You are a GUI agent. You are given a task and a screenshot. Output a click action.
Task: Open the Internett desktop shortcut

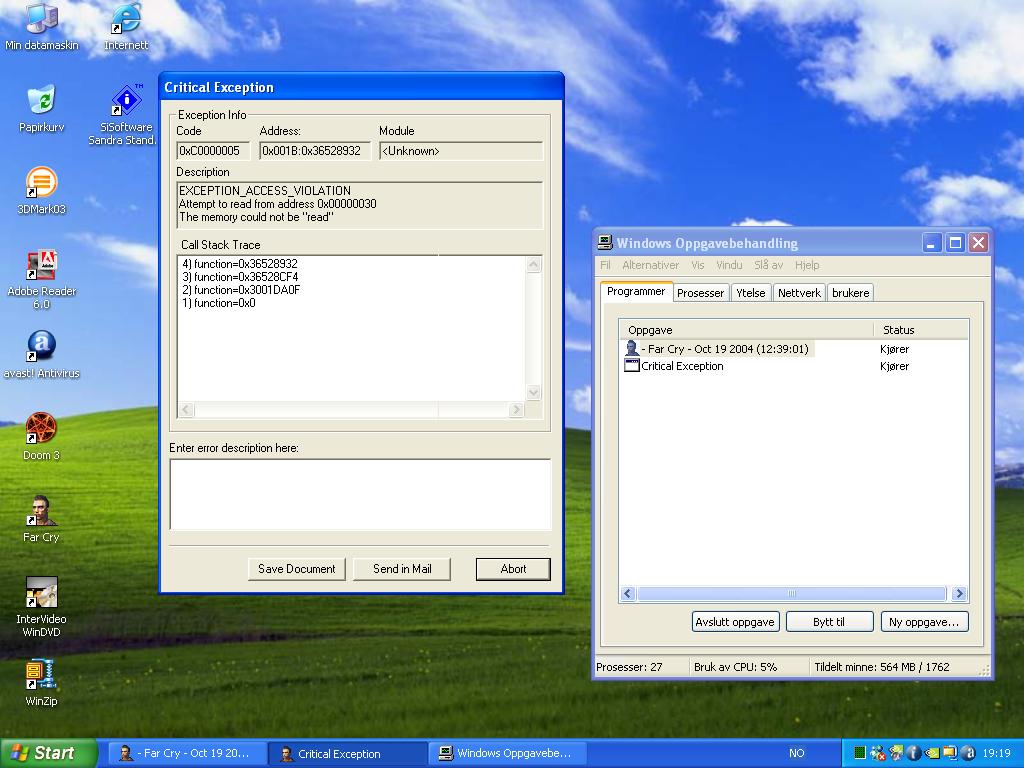pyautogui.click(x=126, y=26)
